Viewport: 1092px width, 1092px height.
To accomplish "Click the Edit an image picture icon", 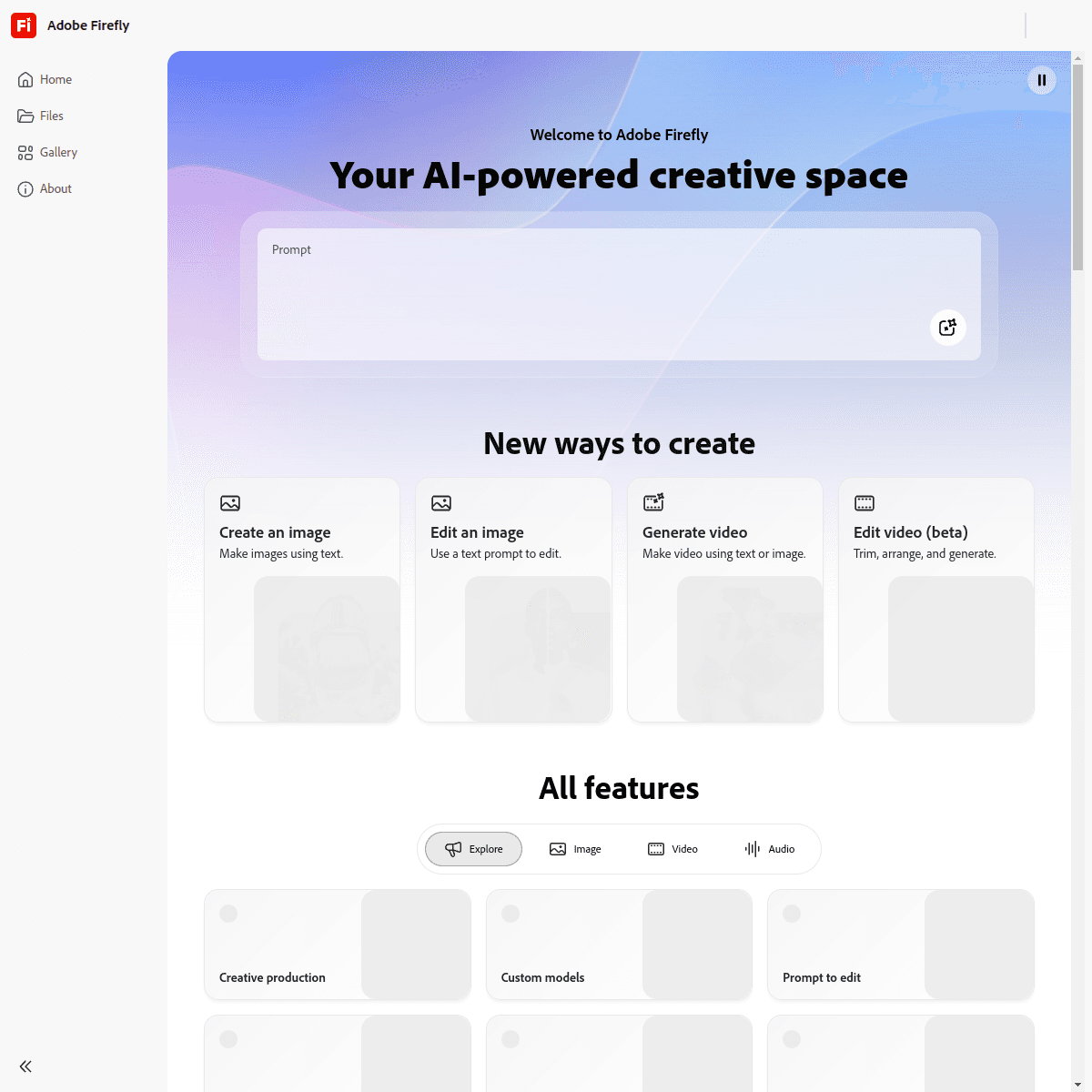I will click(x=441, y=503).
